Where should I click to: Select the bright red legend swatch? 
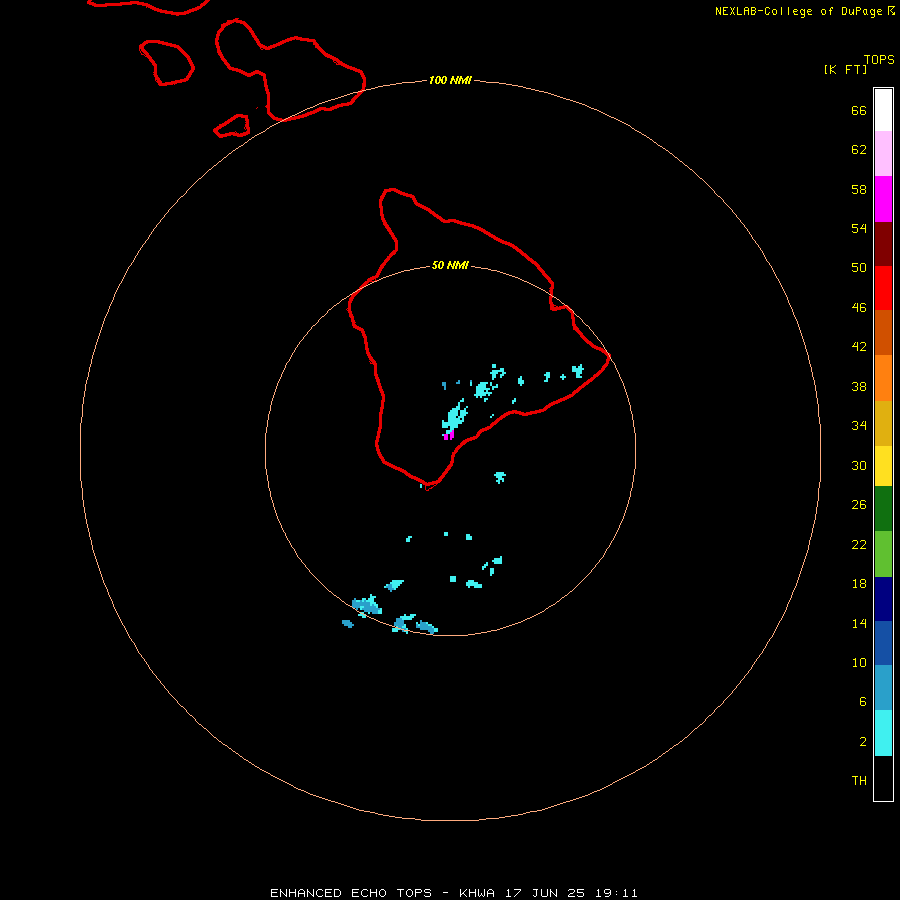point(883,288)
